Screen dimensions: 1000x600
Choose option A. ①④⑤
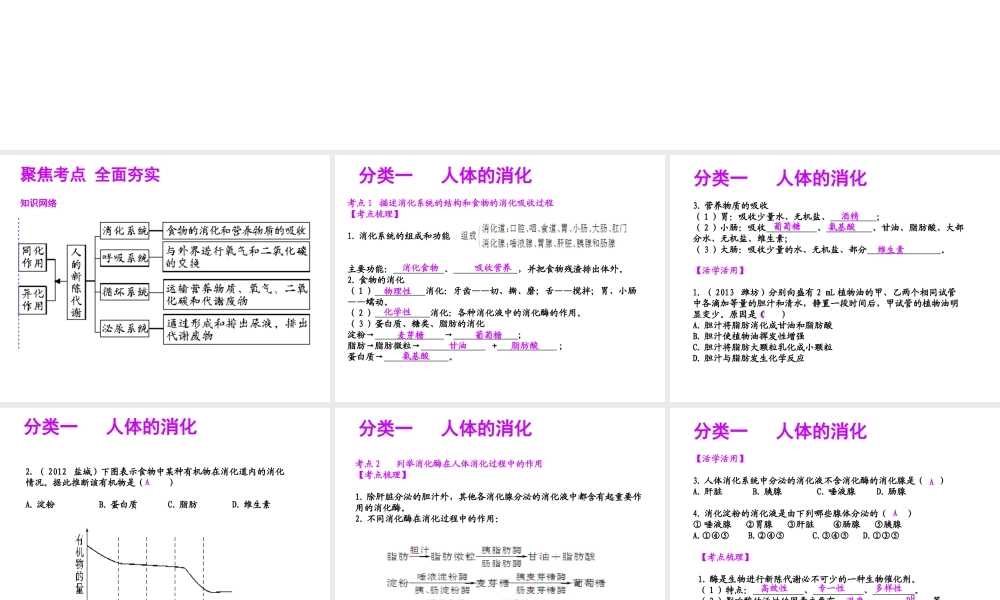710,536
